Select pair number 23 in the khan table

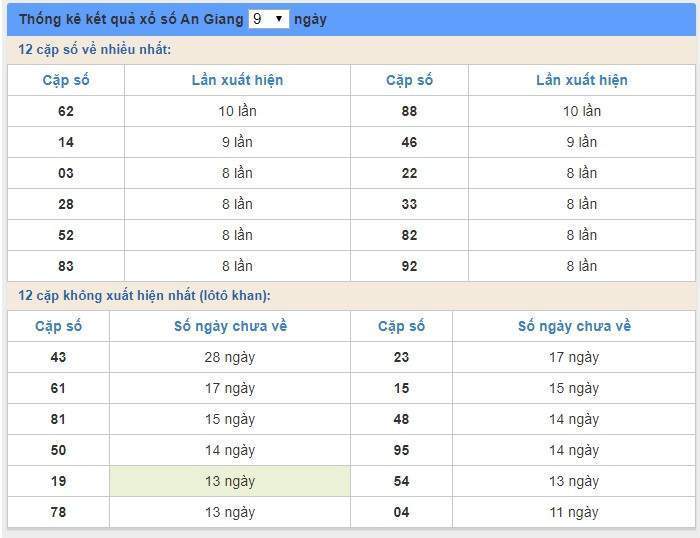click(401, 357)
